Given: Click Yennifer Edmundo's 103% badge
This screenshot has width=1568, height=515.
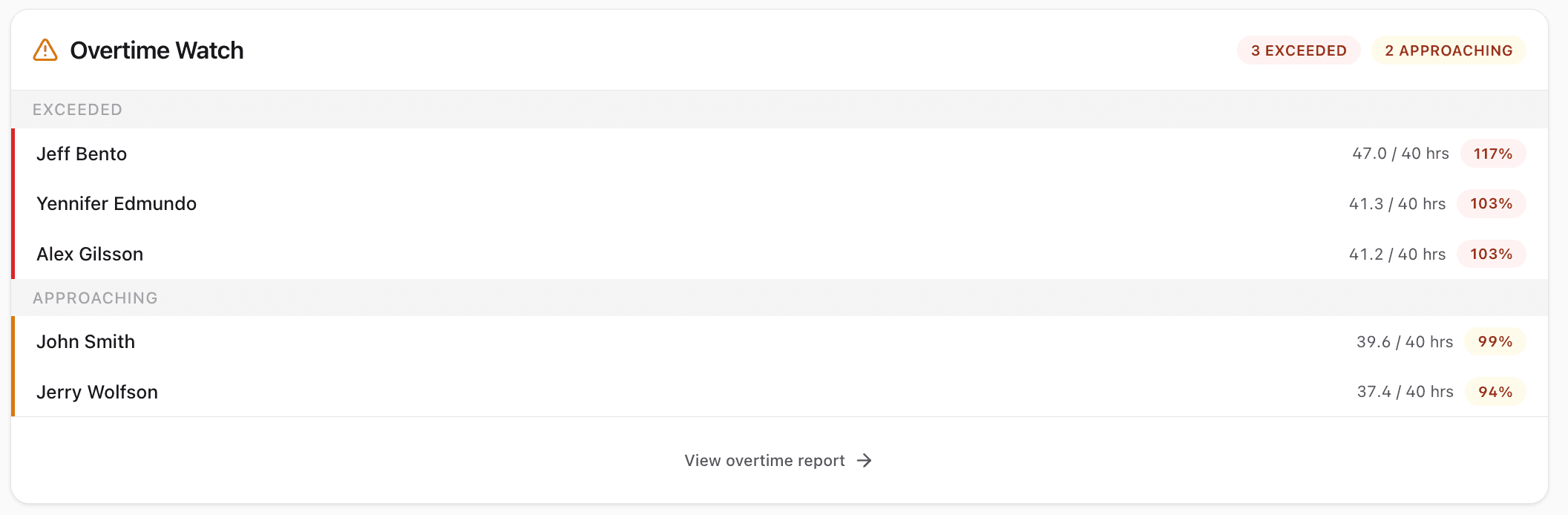Looking at the screenshot, I should tap(1491, 204).
